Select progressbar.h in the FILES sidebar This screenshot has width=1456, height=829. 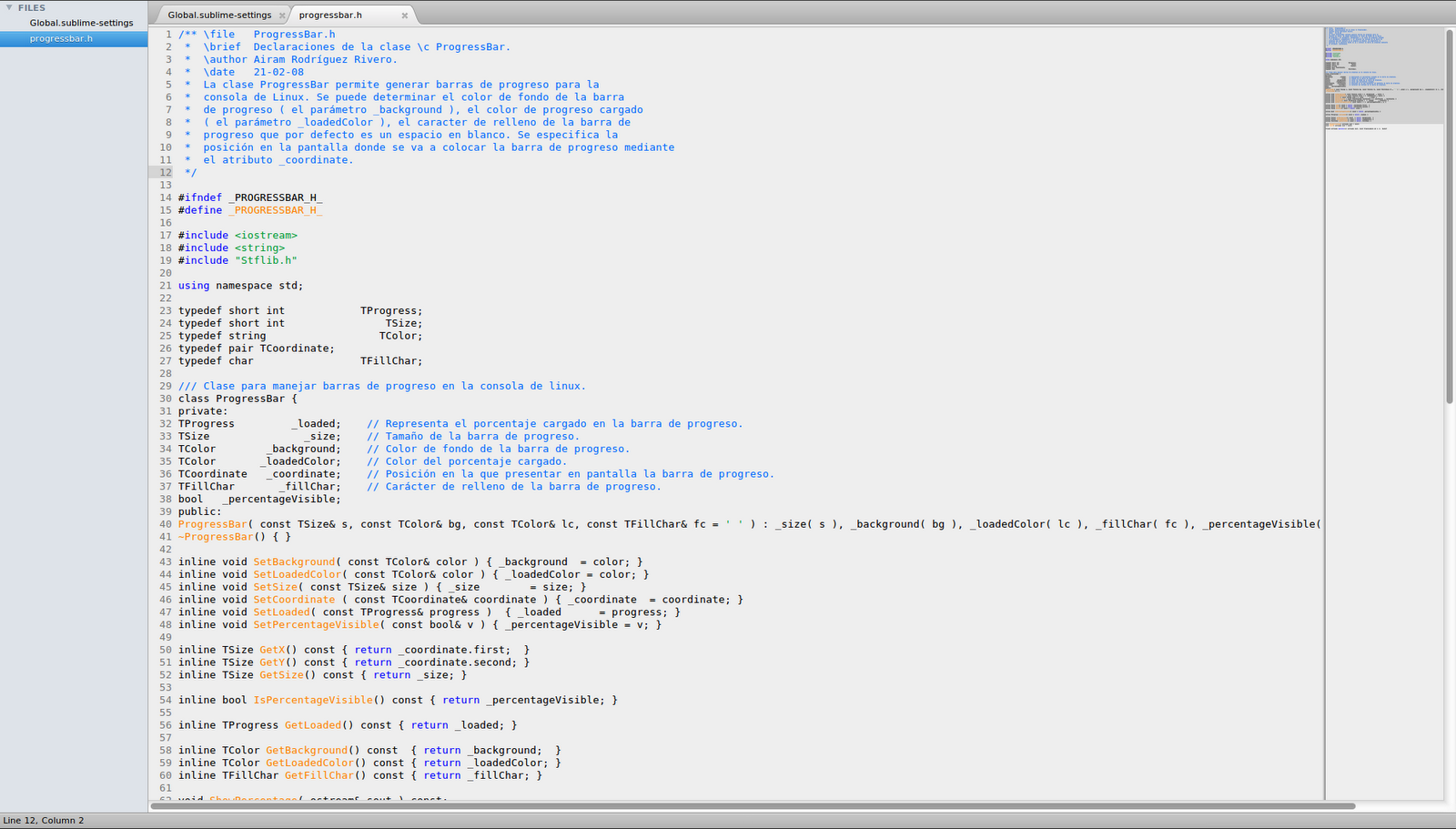(x=61, y=37)
